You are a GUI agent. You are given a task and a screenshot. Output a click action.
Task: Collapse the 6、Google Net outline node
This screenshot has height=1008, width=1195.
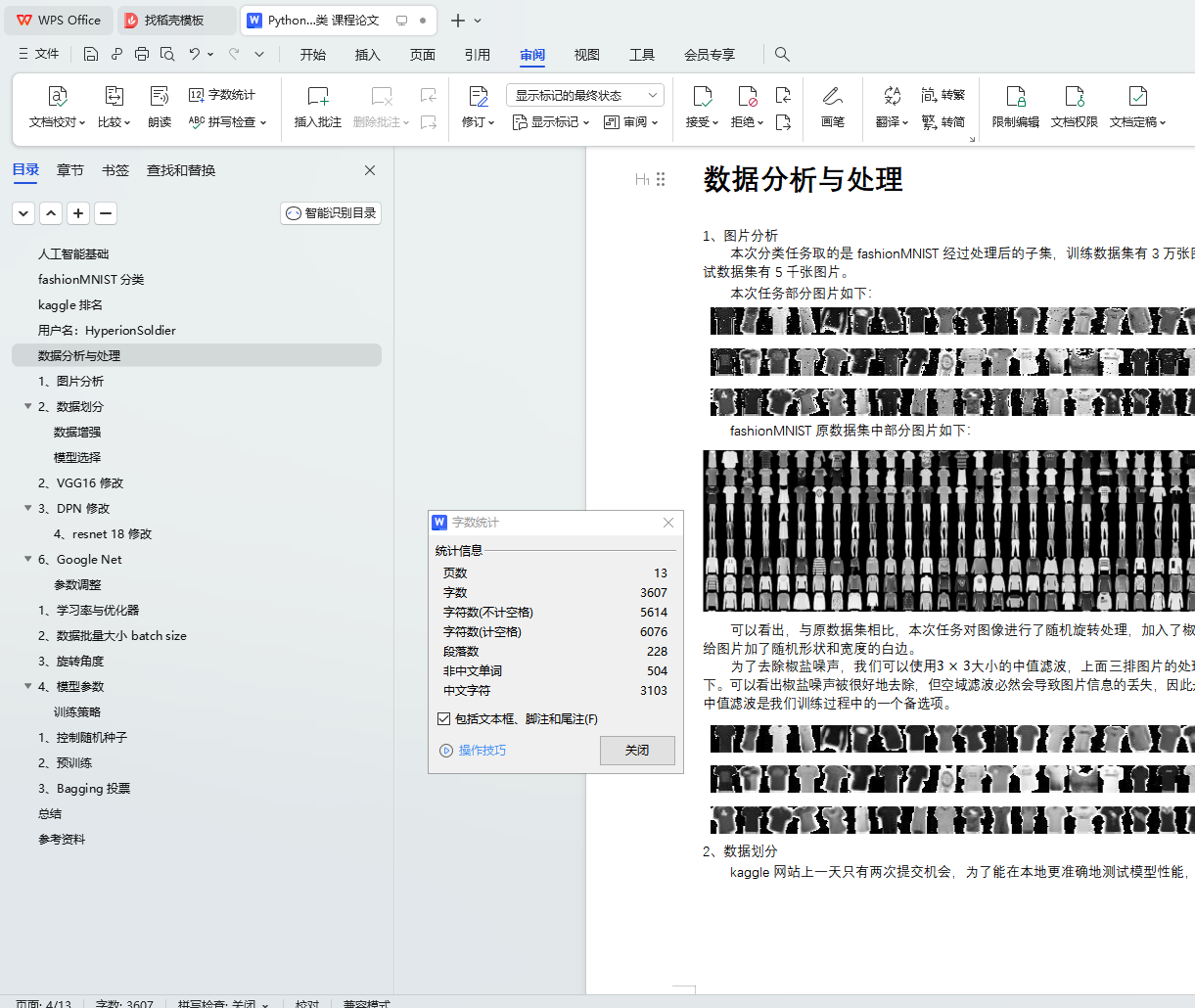28,559
